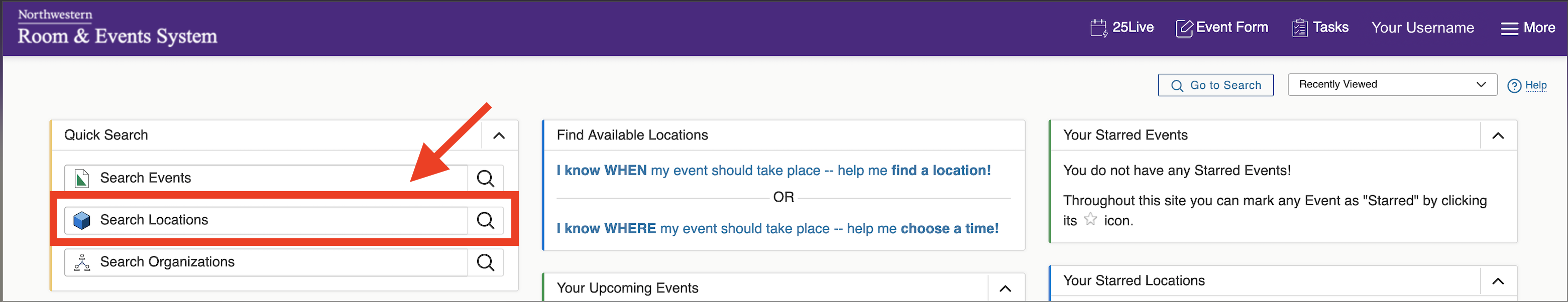Click the magnifier icon beside Search Events
Viewport: 1568px width, 302px height.
pyautogui.click(x=485, y=178)
